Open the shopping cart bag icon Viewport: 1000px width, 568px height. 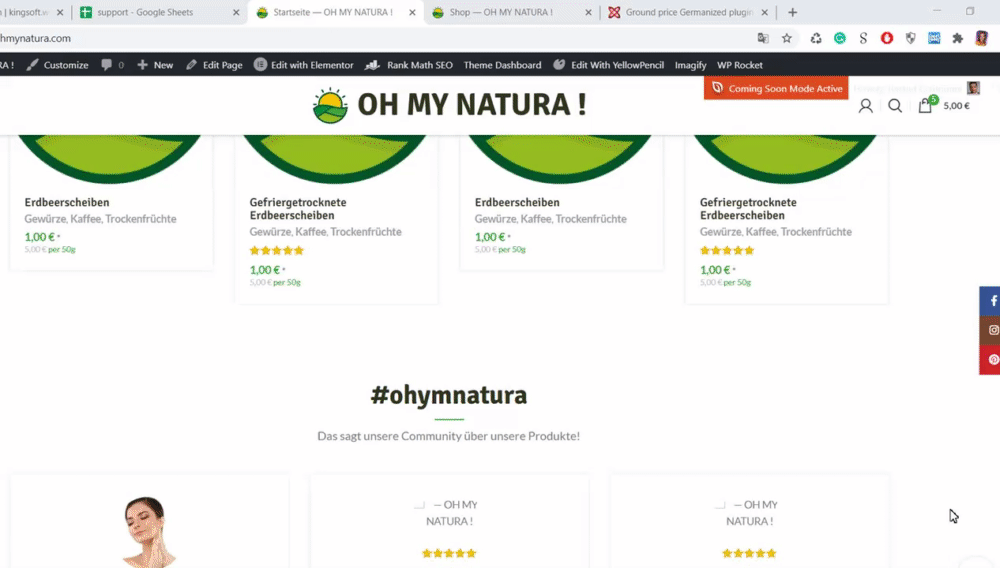click(x=925, y=106)
